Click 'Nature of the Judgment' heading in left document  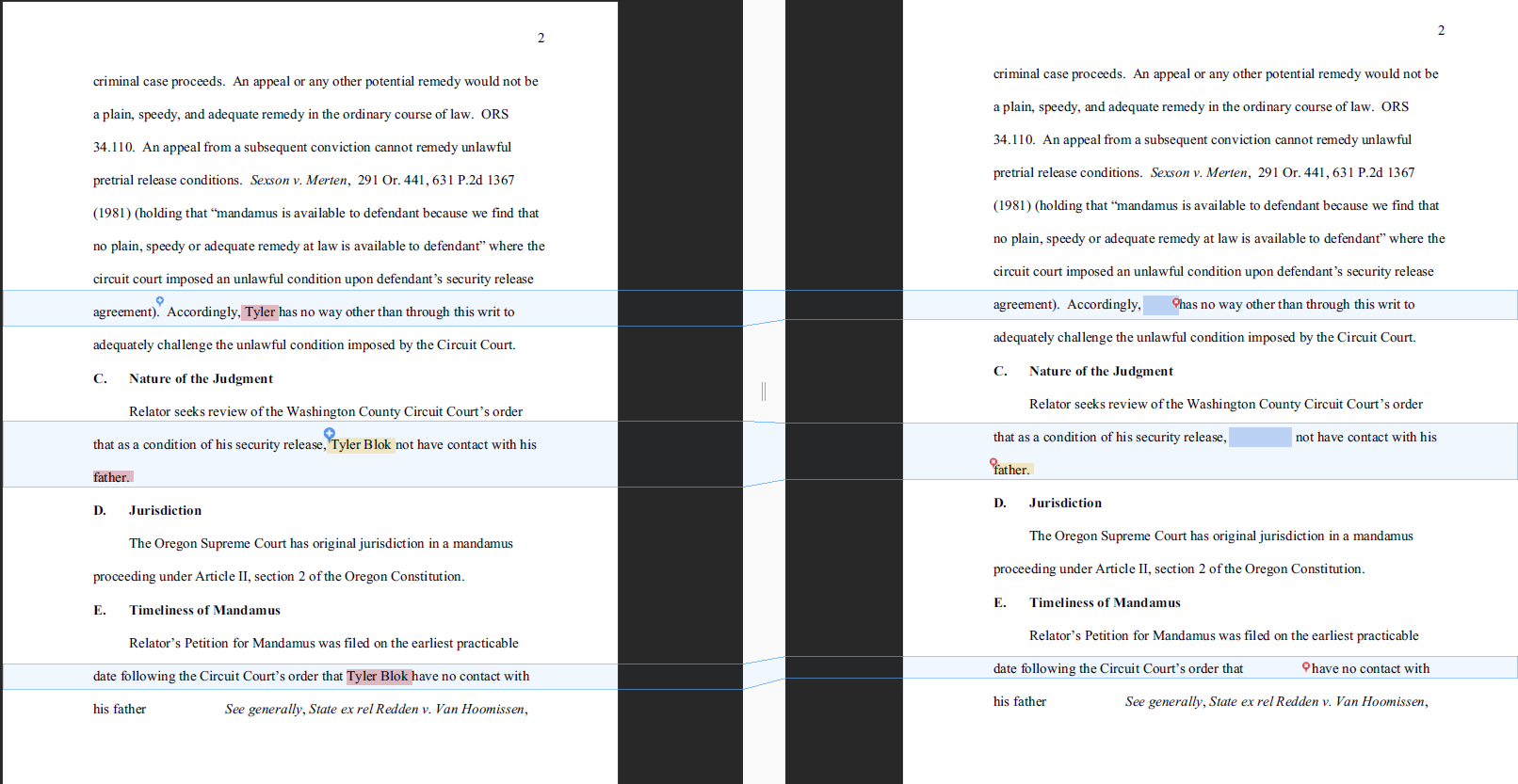click(x=201, y=378)
